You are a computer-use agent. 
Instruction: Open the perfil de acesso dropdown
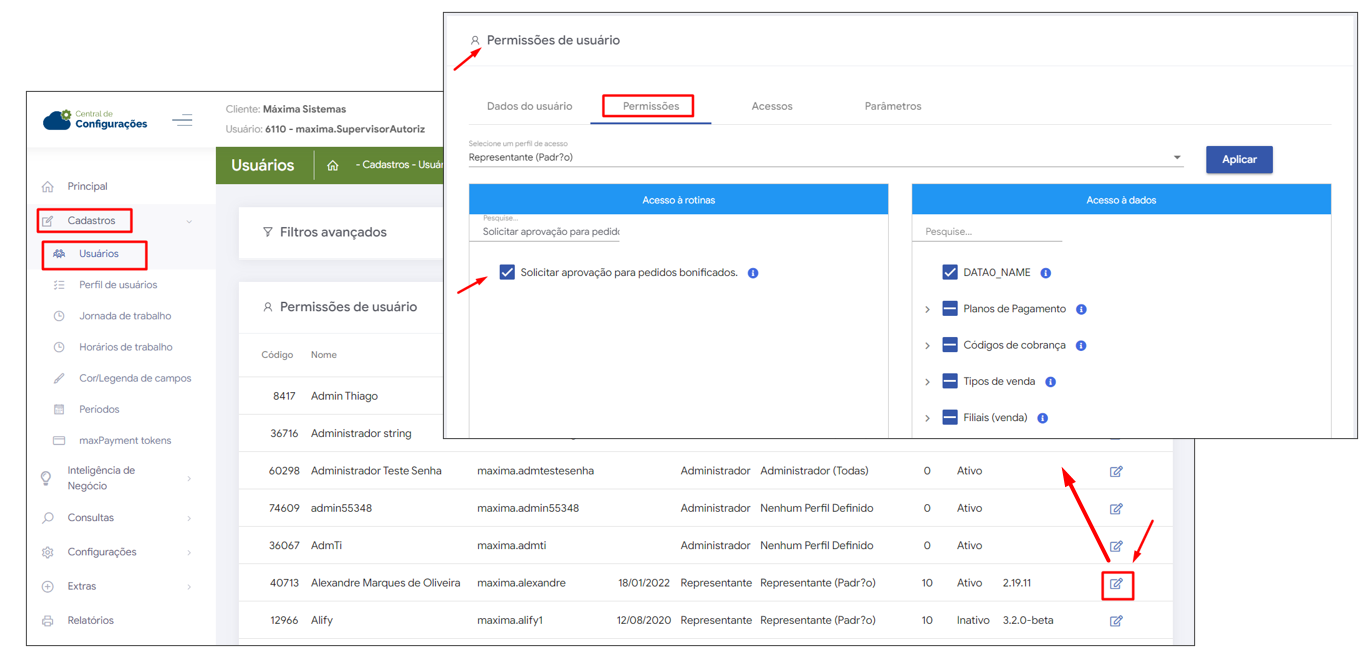point(1177,158)
